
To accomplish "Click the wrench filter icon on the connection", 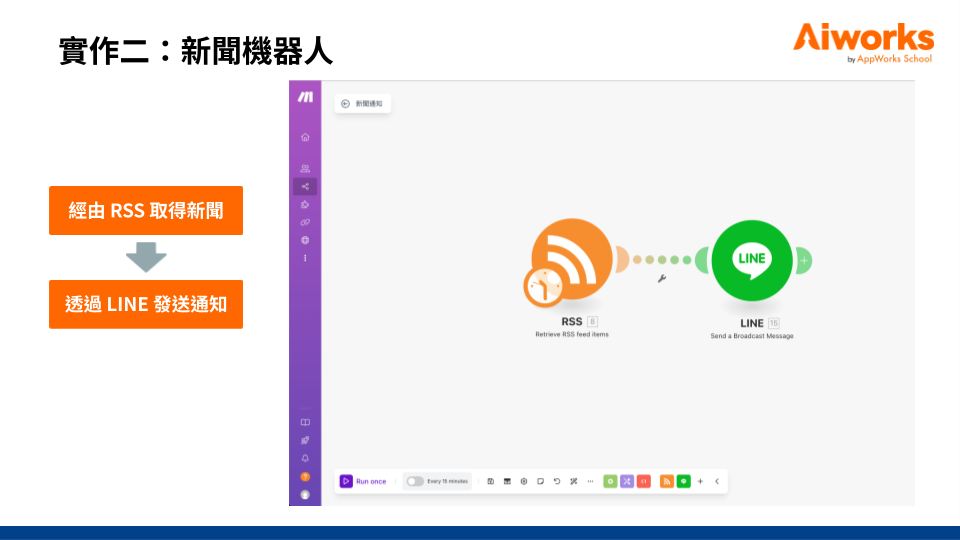I will (662, 279).
